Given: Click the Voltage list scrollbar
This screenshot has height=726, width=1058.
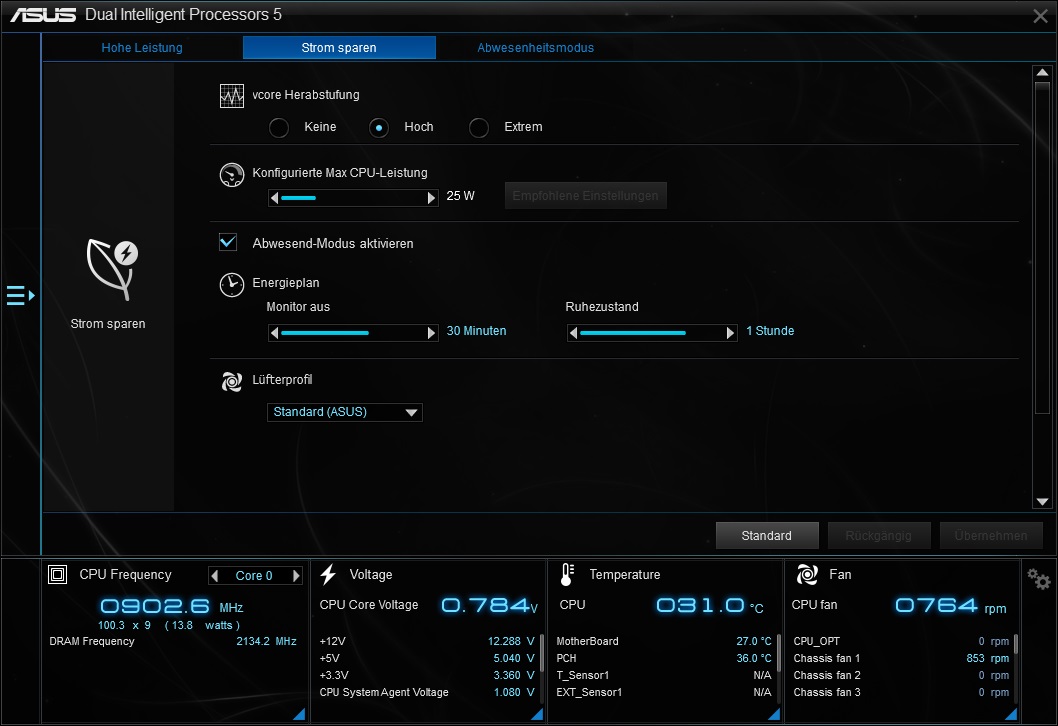Looking at the screenshot, I should pyautogui.click(x=541, y=668).
